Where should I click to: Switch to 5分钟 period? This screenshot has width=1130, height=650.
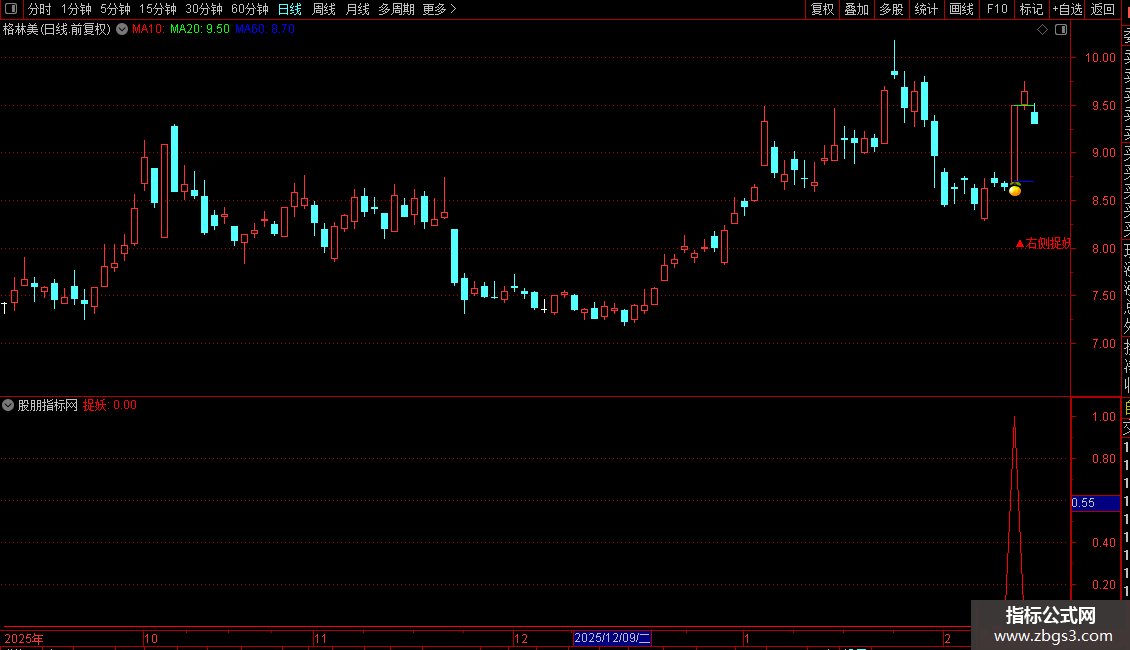coord(115,9)
